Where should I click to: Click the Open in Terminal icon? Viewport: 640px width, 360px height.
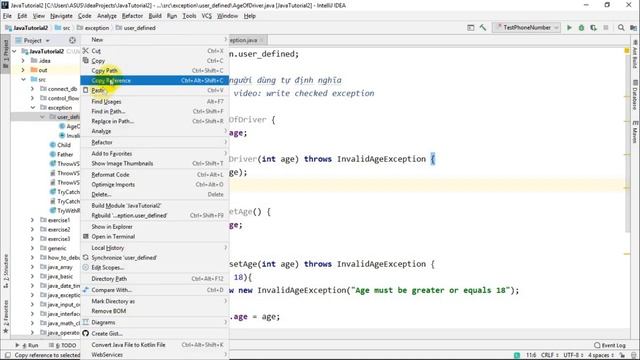pos(86,236)
